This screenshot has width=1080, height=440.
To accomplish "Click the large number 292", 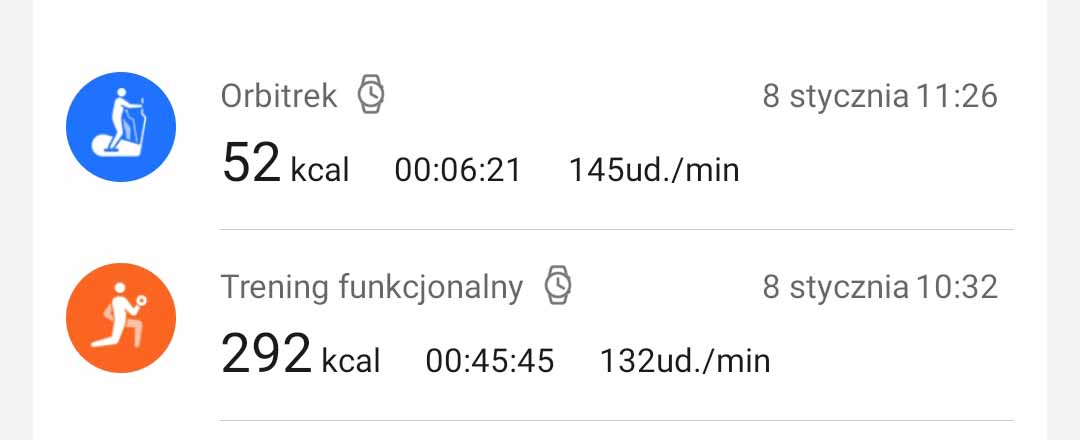I will (x=266, y=354).
